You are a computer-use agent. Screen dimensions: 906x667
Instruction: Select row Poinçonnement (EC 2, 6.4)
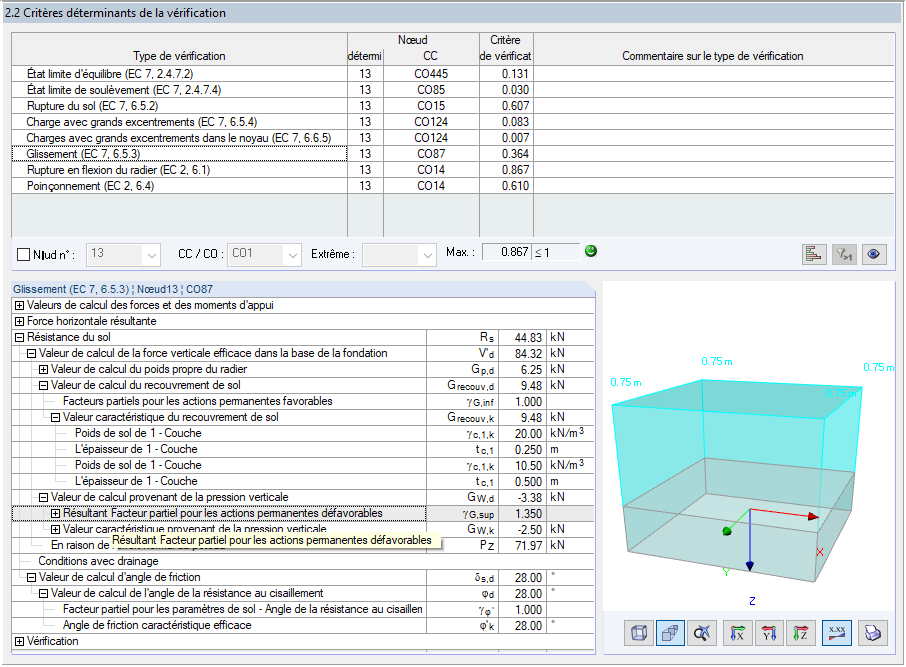tap(179, 186)
